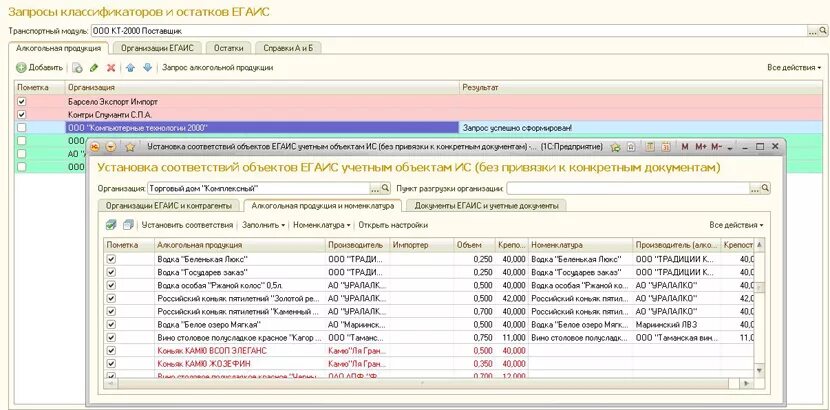830x410 pixels.
Task: Click into Пункт разгрузки организации field
Action: click(x=628, y=188)
